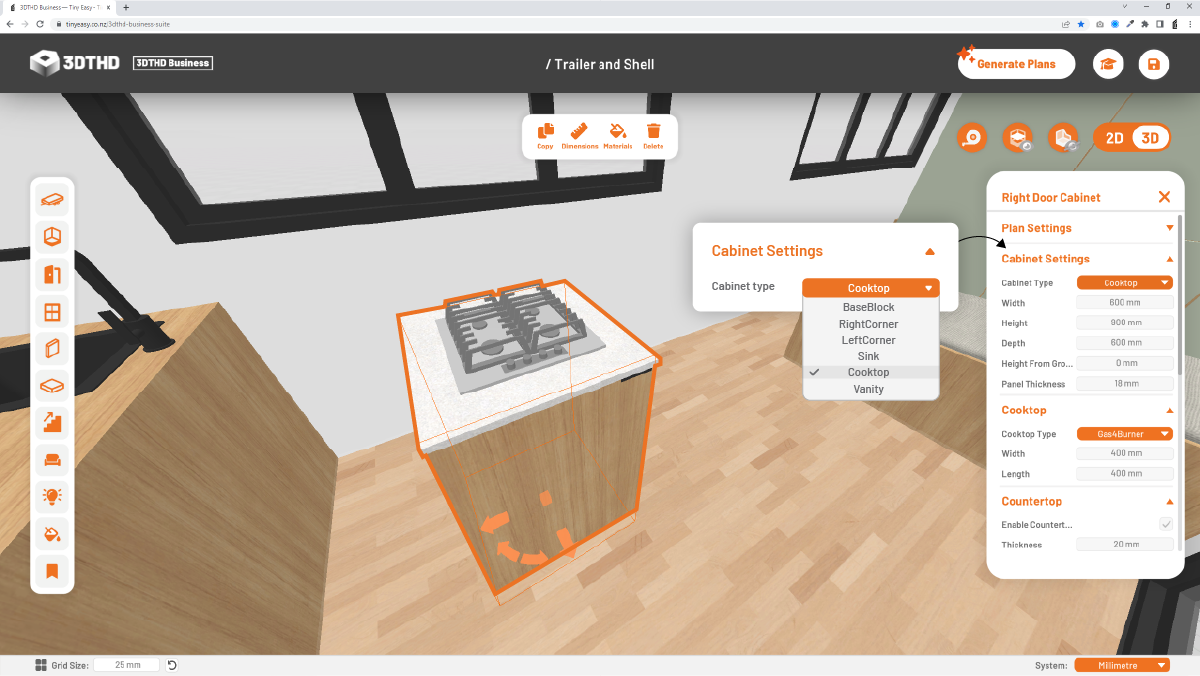
Task: Switch to 3D view
Action: coord(1151,138)
